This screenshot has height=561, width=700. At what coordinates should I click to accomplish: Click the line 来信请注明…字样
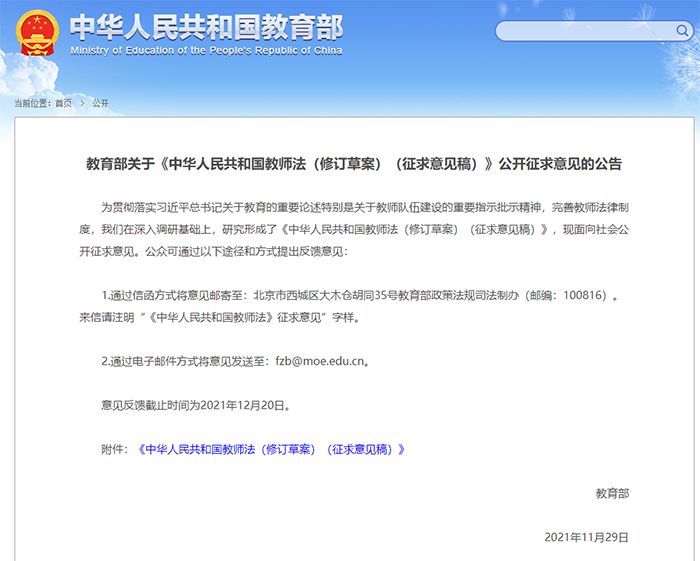[219, 317]
